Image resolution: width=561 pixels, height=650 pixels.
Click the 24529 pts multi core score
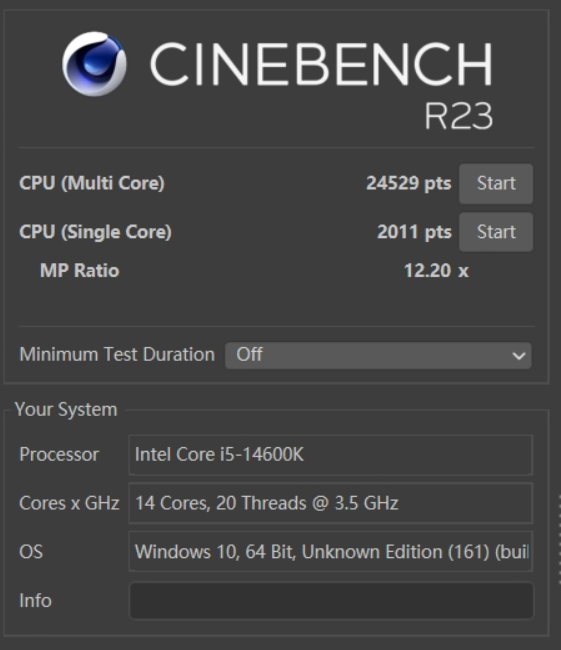[408, 183]
